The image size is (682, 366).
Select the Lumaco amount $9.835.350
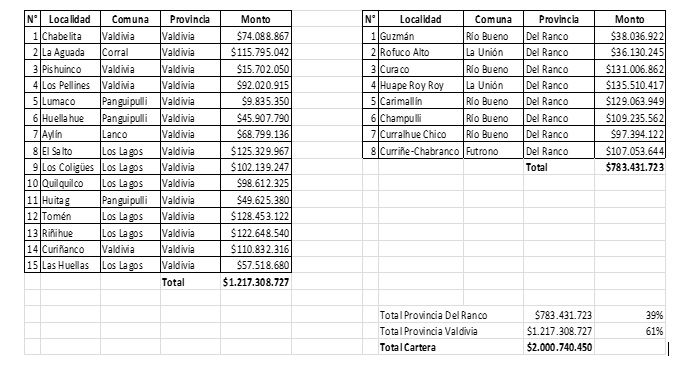256,101
